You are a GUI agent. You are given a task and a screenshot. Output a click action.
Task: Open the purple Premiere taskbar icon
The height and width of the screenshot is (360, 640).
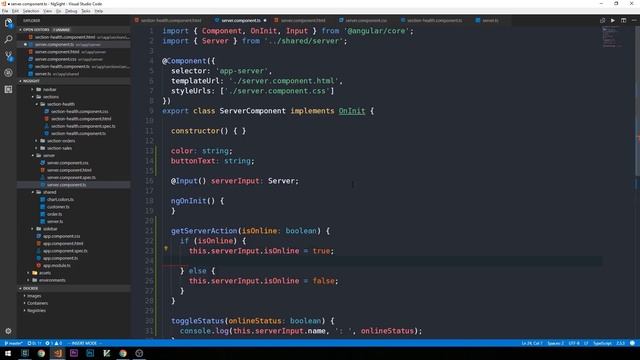coord(74,353)
